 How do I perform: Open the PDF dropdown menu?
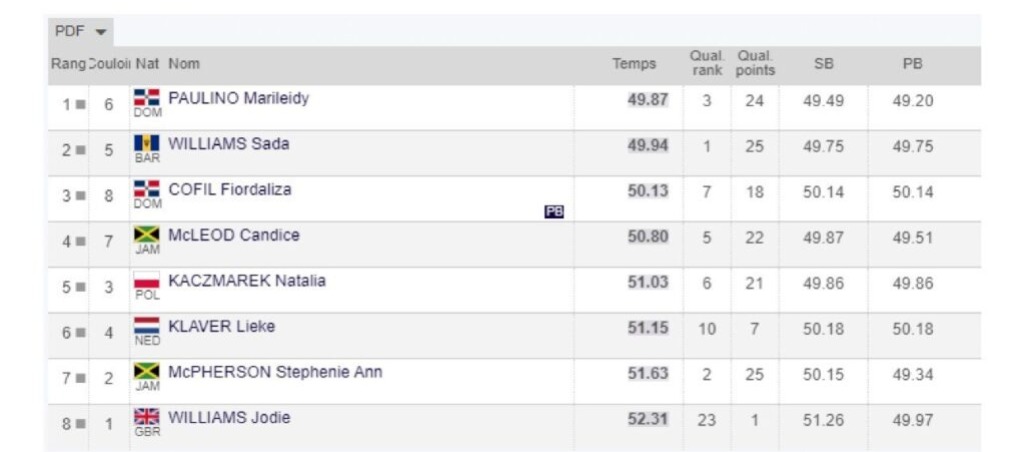click(x=80, y=32)
